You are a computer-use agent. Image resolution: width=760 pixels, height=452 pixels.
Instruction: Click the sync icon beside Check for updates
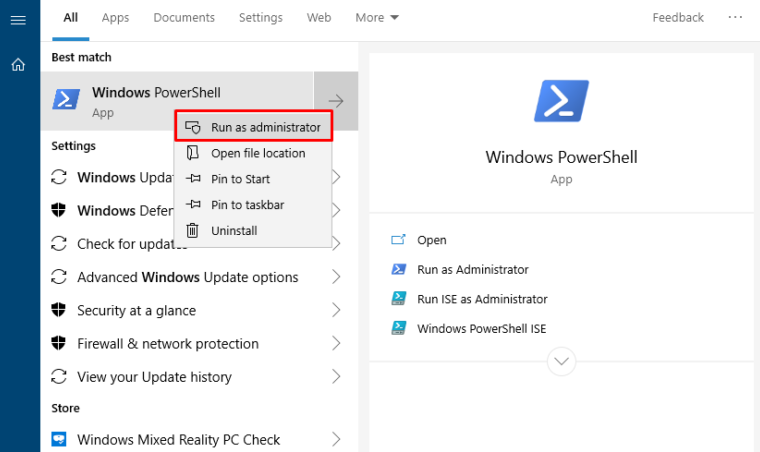click(59, 244)
